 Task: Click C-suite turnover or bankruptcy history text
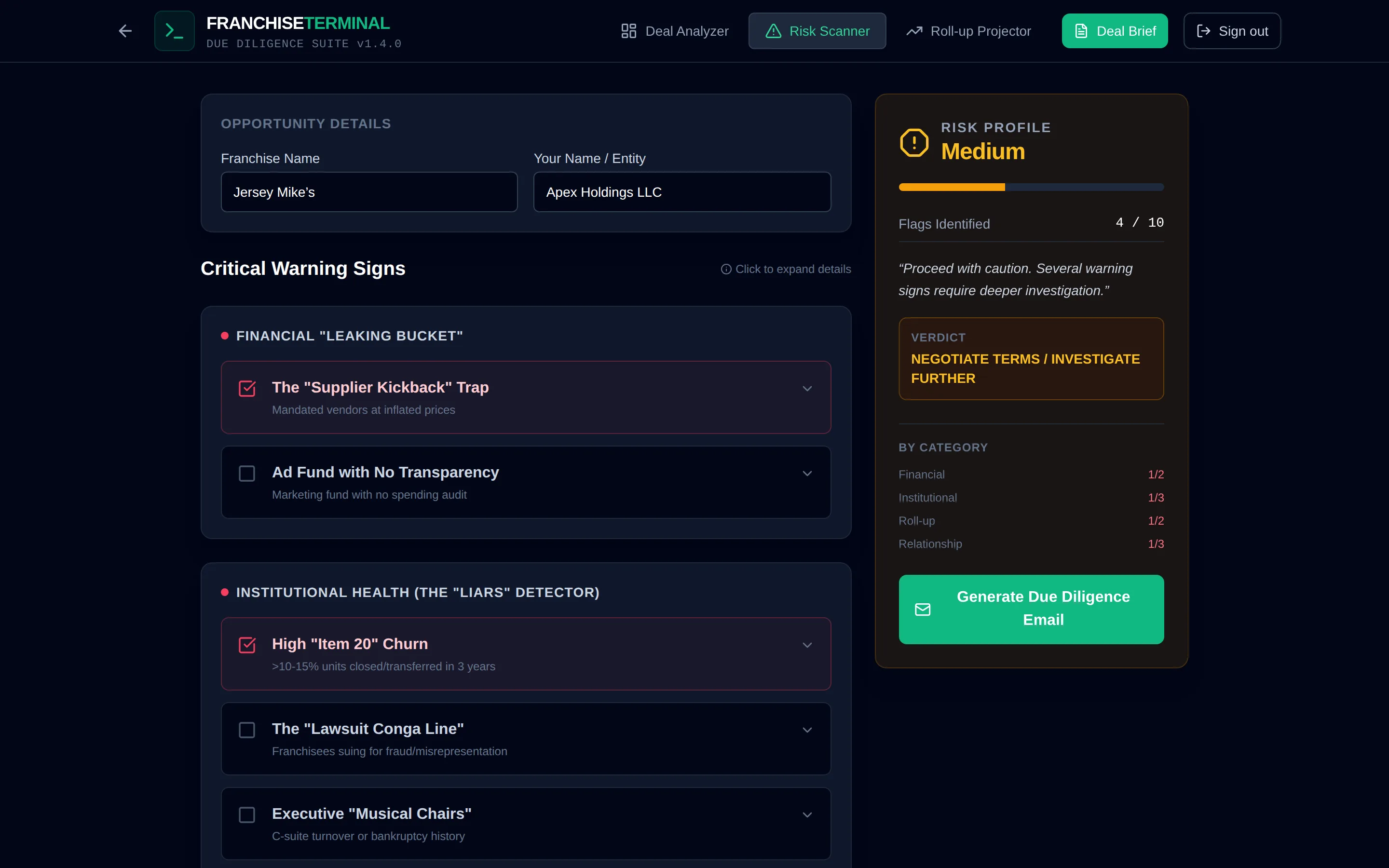[x=368, y=837]
